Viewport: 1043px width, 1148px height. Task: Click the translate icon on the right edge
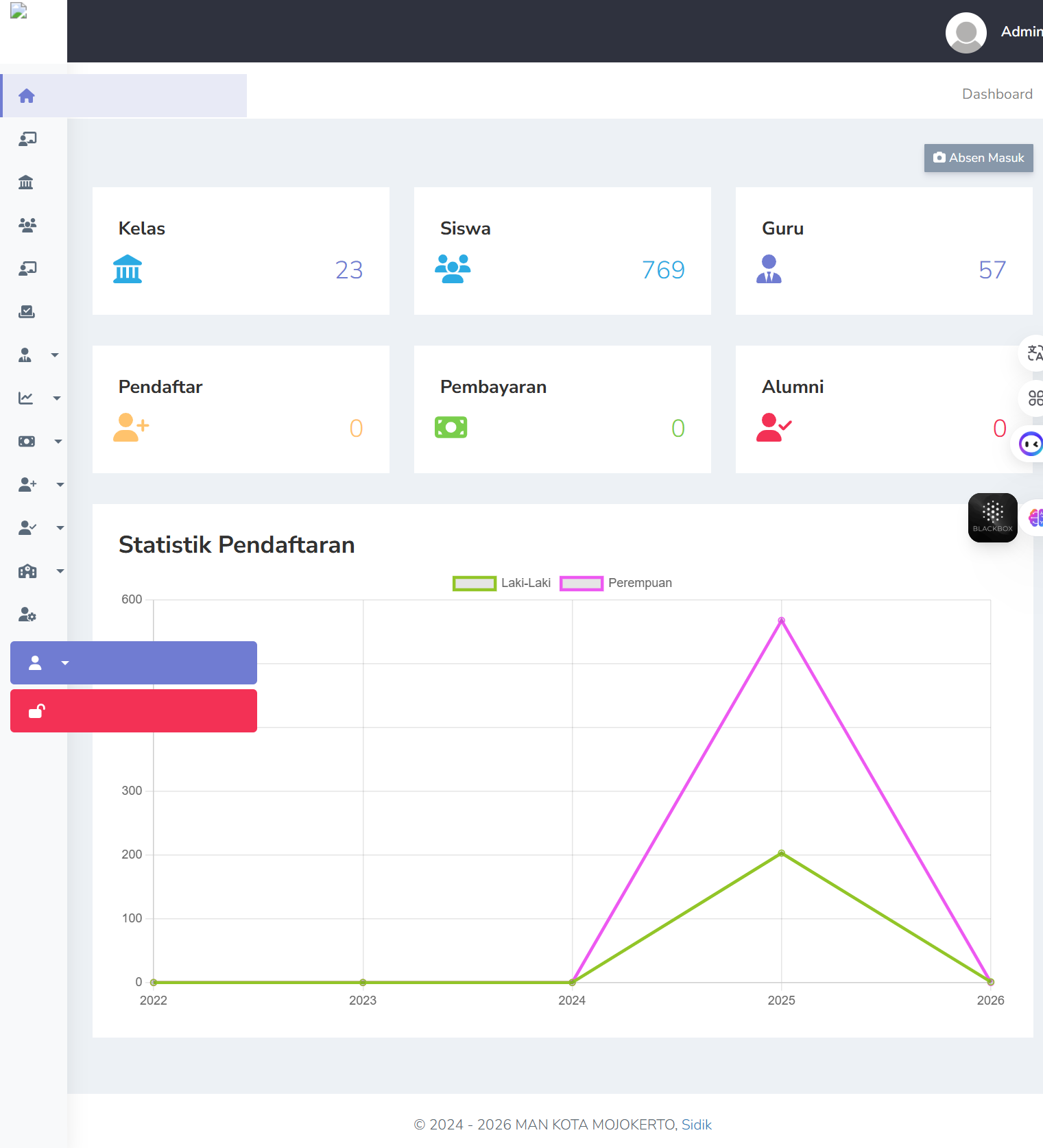pyautogui.click(x=1033, y=353)
